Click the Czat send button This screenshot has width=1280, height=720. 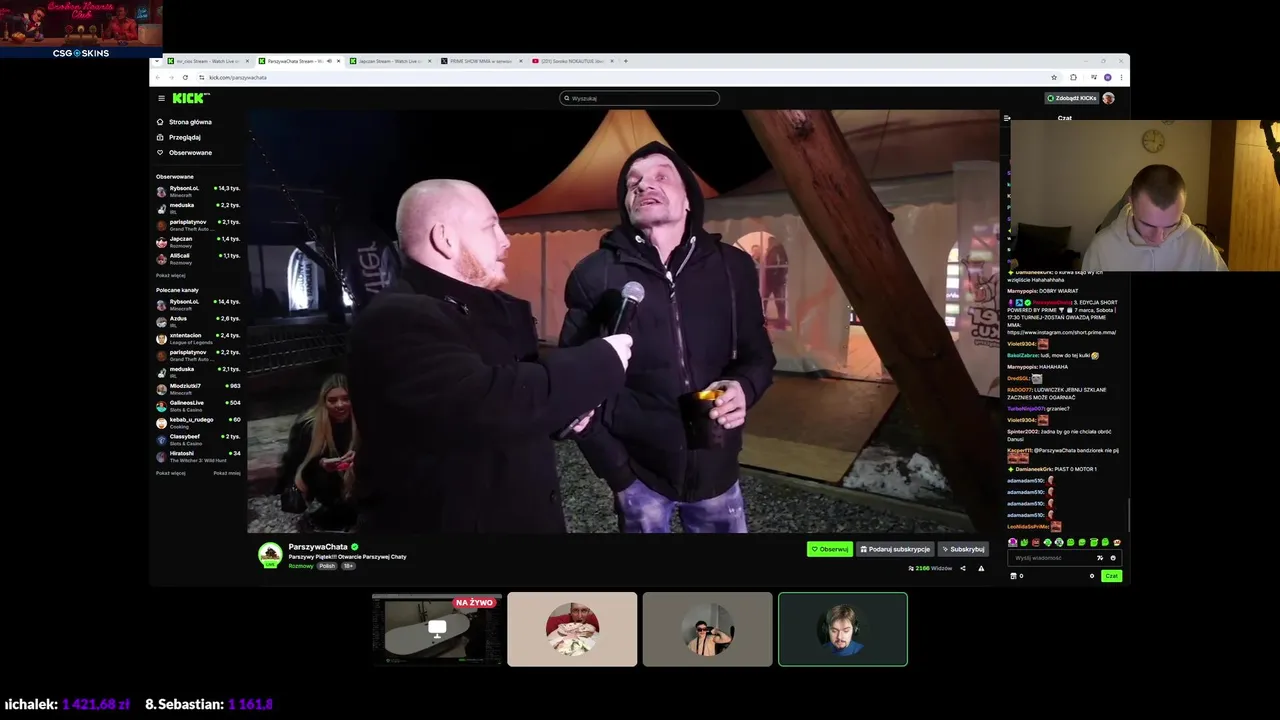[1111, 576]
